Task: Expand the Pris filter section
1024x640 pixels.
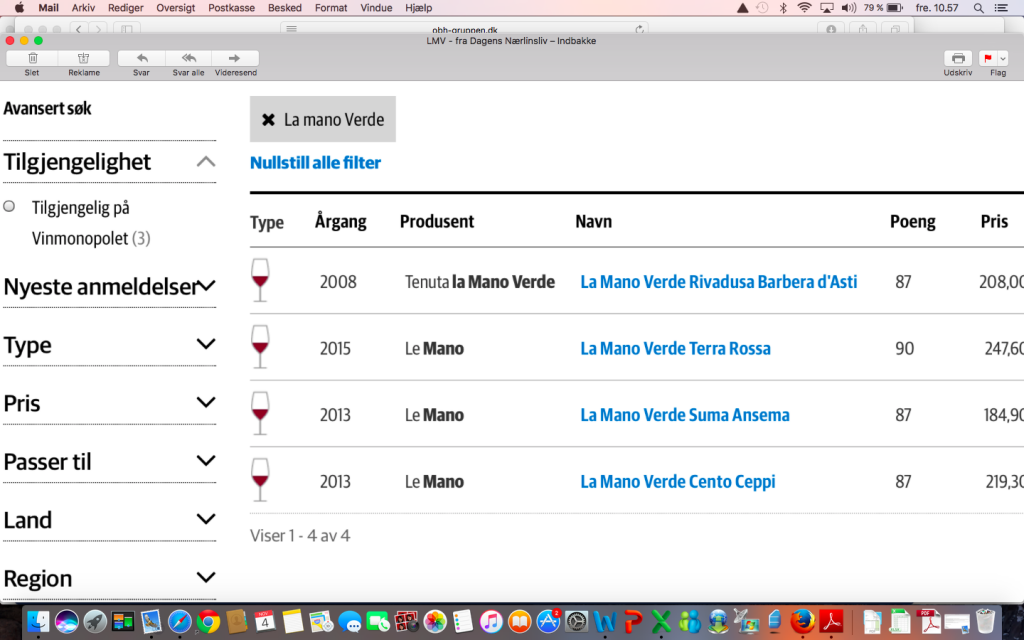Action: pos(206,402)
